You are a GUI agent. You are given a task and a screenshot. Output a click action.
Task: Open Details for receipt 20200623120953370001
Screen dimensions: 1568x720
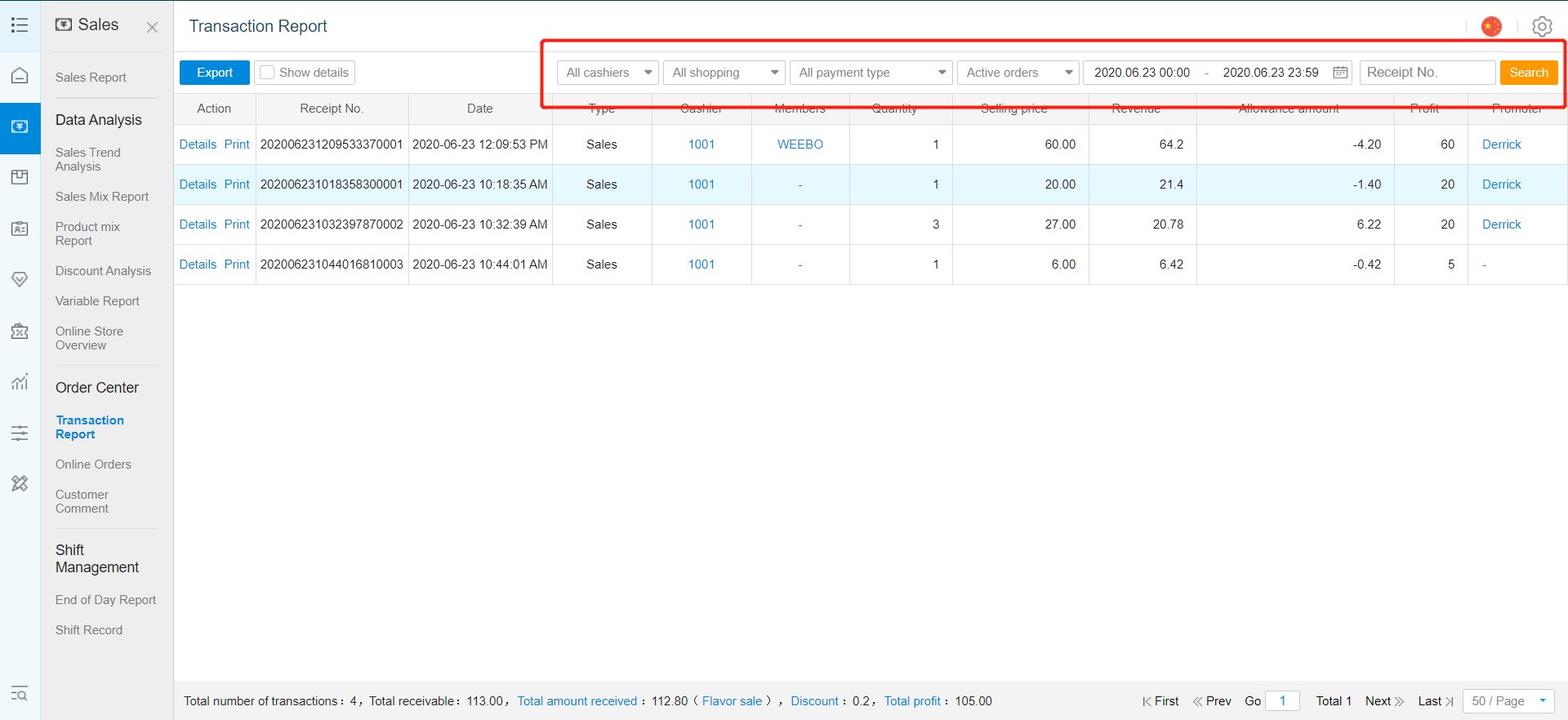coord(198,144)
